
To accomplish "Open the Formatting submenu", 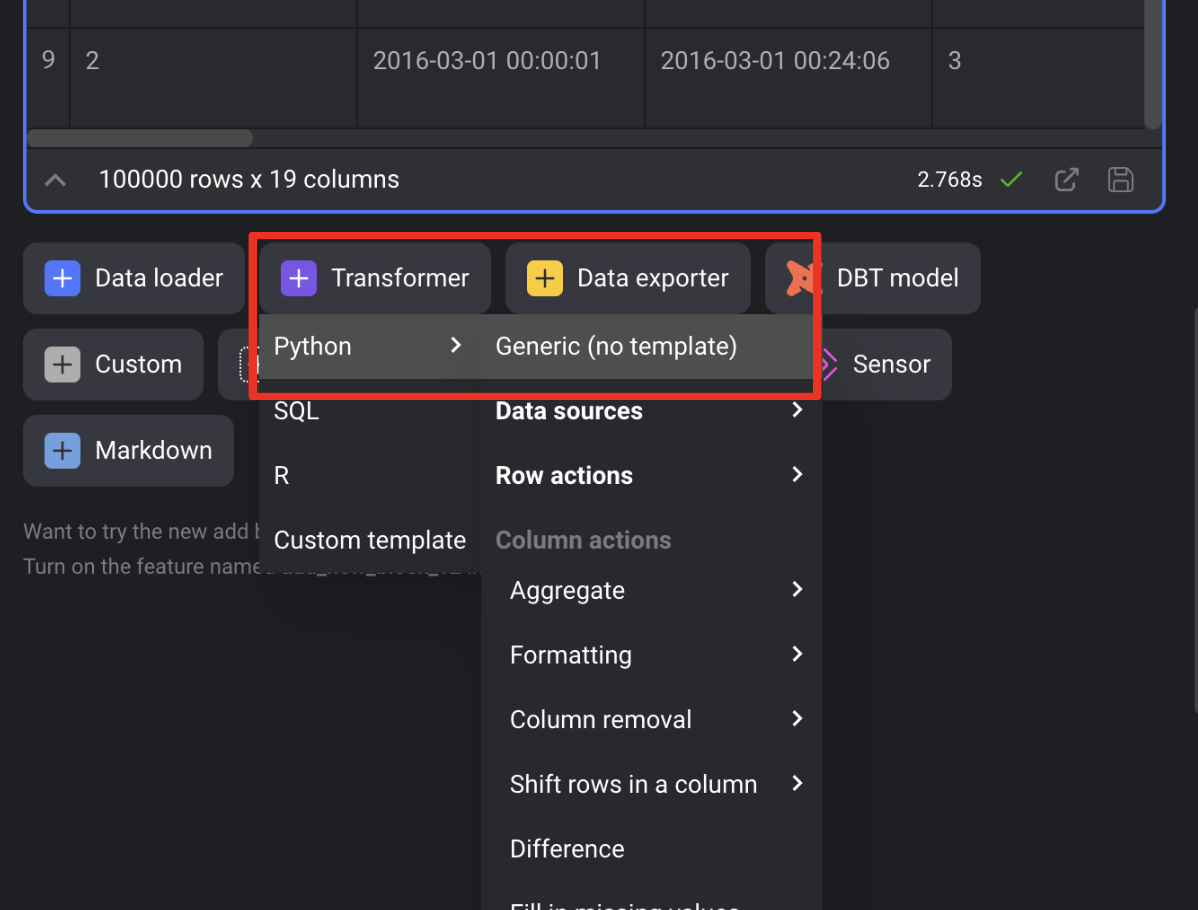I will [656, 655].
